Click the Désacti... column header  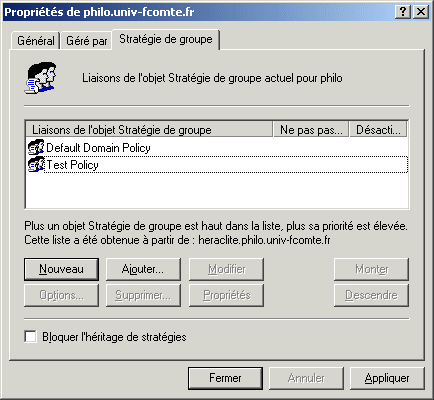tap(378, 129)
